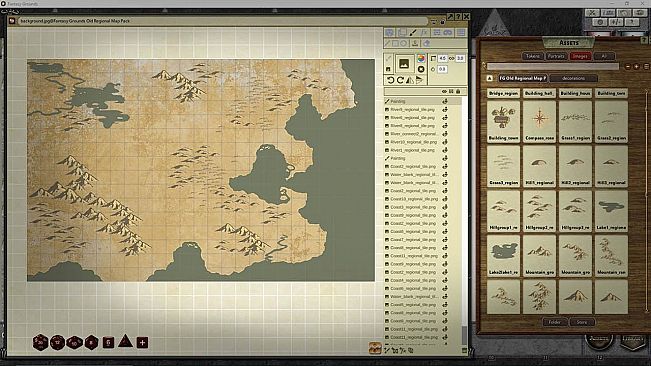Select River10_regional_tile.png layer row

tap(422, 142)
